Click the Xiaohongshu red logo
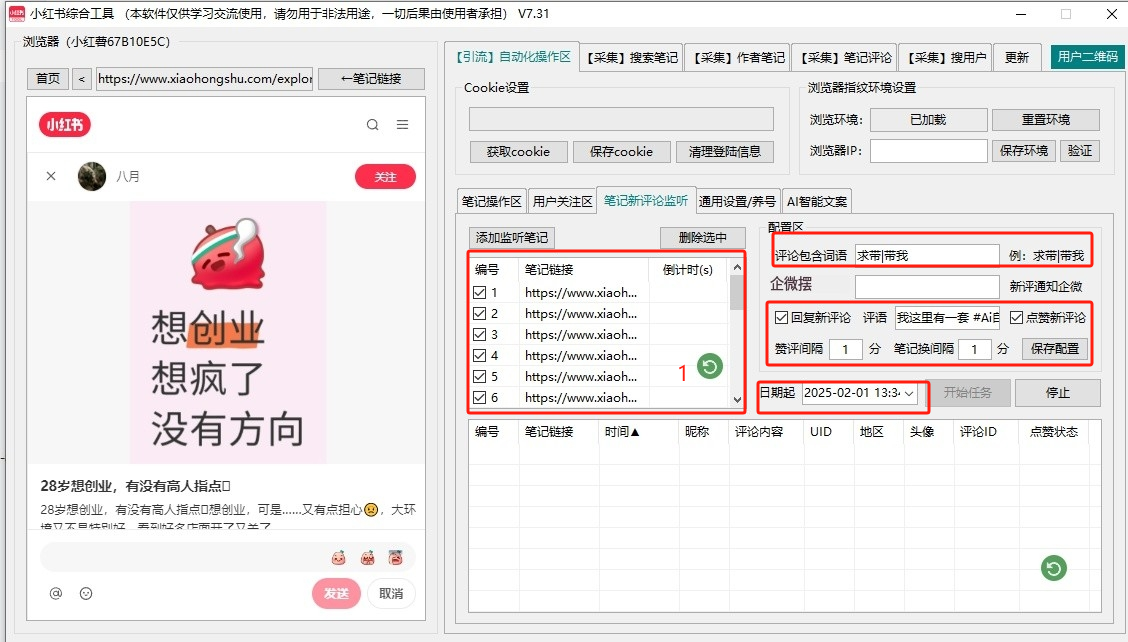 pyautogui.click(x=65, y=125)
